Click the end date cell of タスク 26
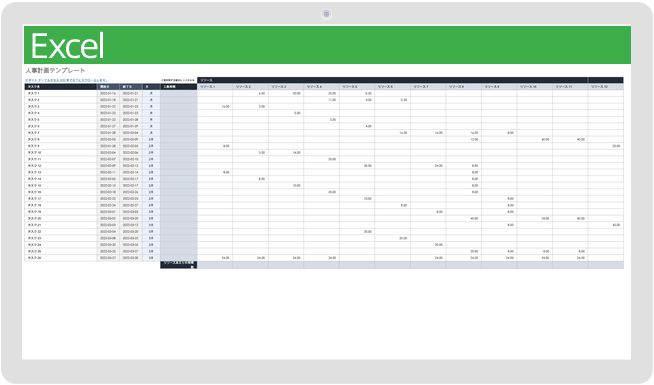This screenshot has height=385, width=654. (131, 258)
